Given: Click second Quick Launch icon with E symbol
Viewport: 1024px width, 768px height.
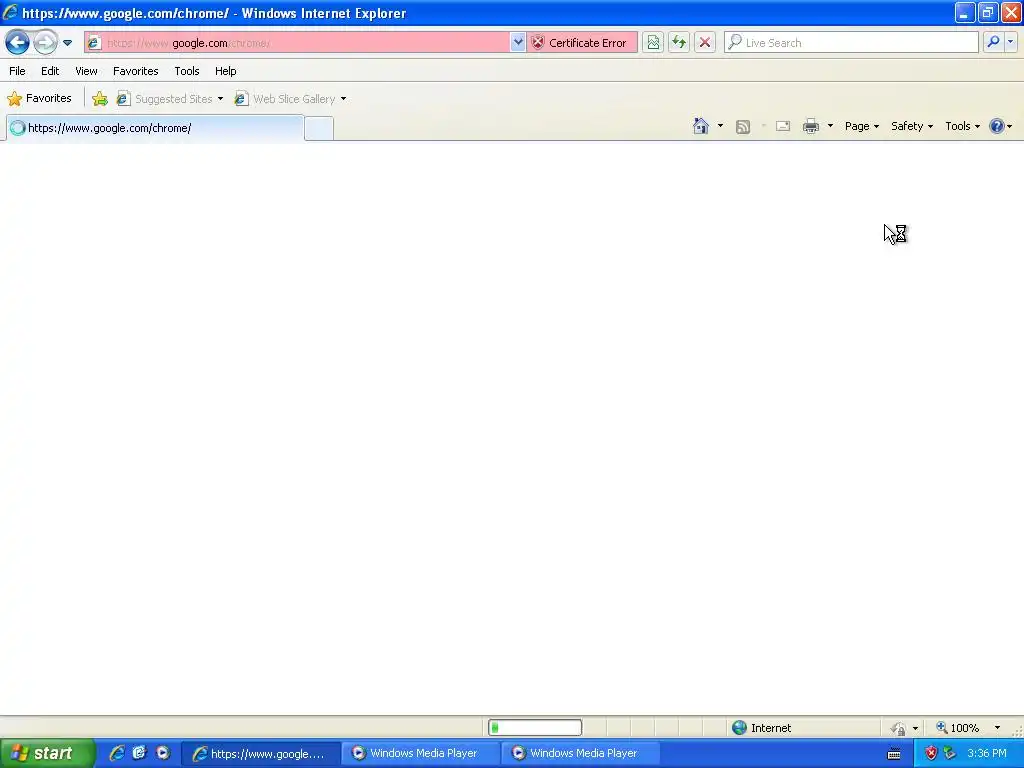Looking at the screenshot, I should (139, 753).
